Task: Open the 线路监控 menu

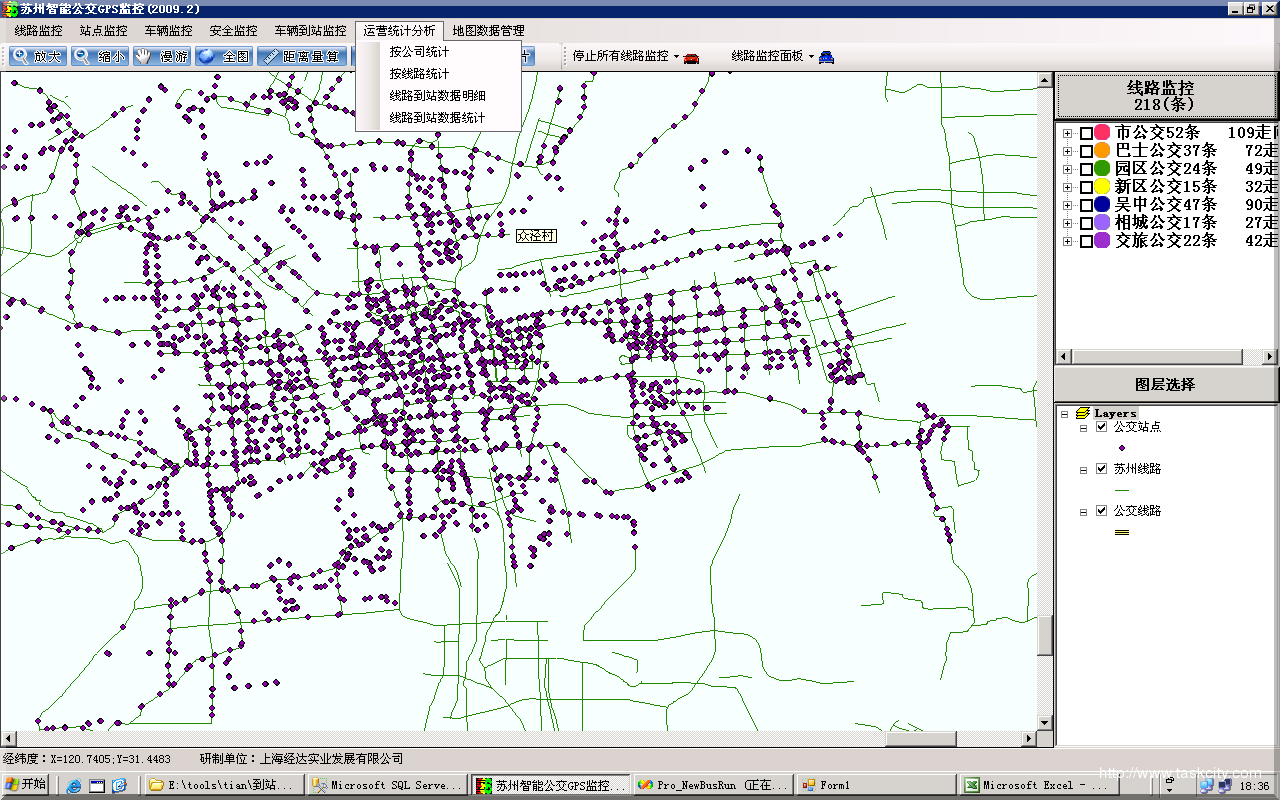Action: click(x=38, y=31)
